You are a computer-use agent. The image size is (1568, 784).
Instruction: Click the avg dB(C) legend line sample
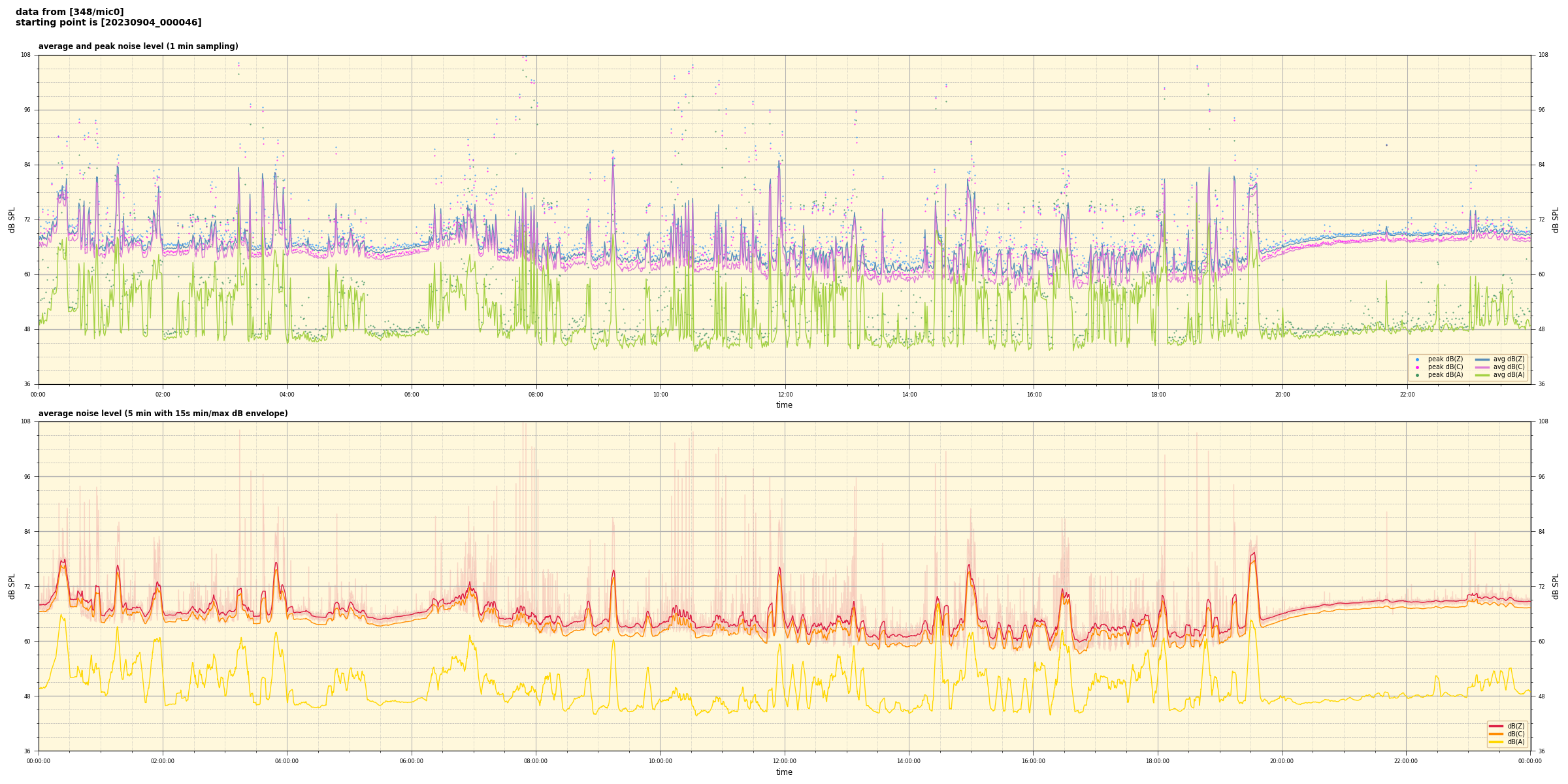pyautogui.click(x=1482, y=367)
